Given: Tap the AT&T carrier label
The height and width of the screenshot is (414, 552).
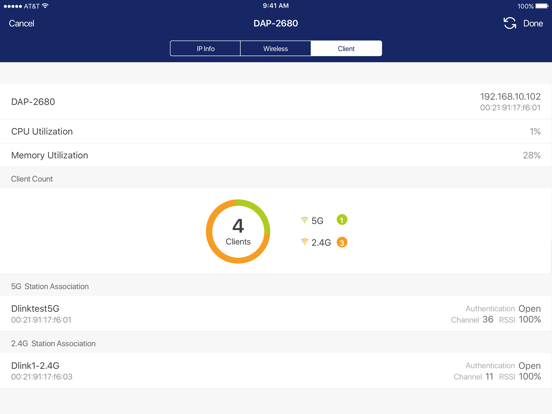Looking at the screenshot, I should point(31,6).
